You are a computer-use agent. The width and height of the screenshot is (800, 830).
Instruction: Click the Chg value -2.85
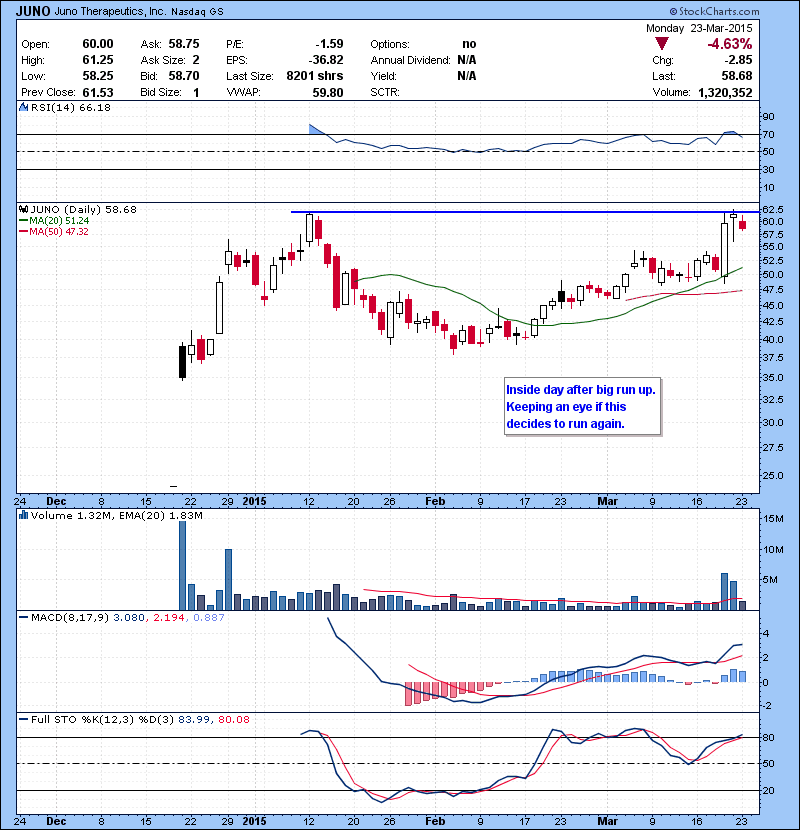click(x=739, y=60)
